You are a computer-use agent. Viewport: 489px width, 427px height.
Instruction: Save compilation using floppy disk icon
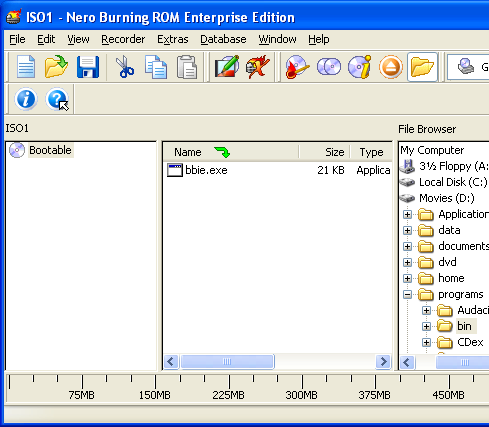(88, 67)
